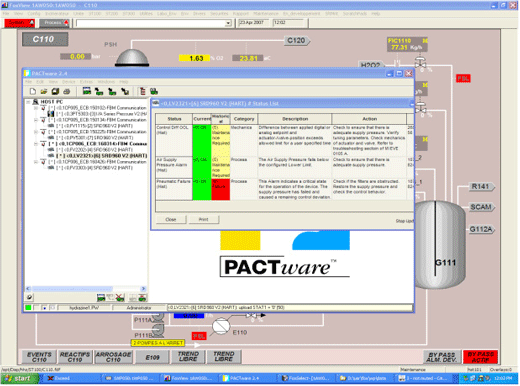Select the HOST PC root node icon
Image resolution: width=520 pixels, height=386 pixels.
[36, 102]
